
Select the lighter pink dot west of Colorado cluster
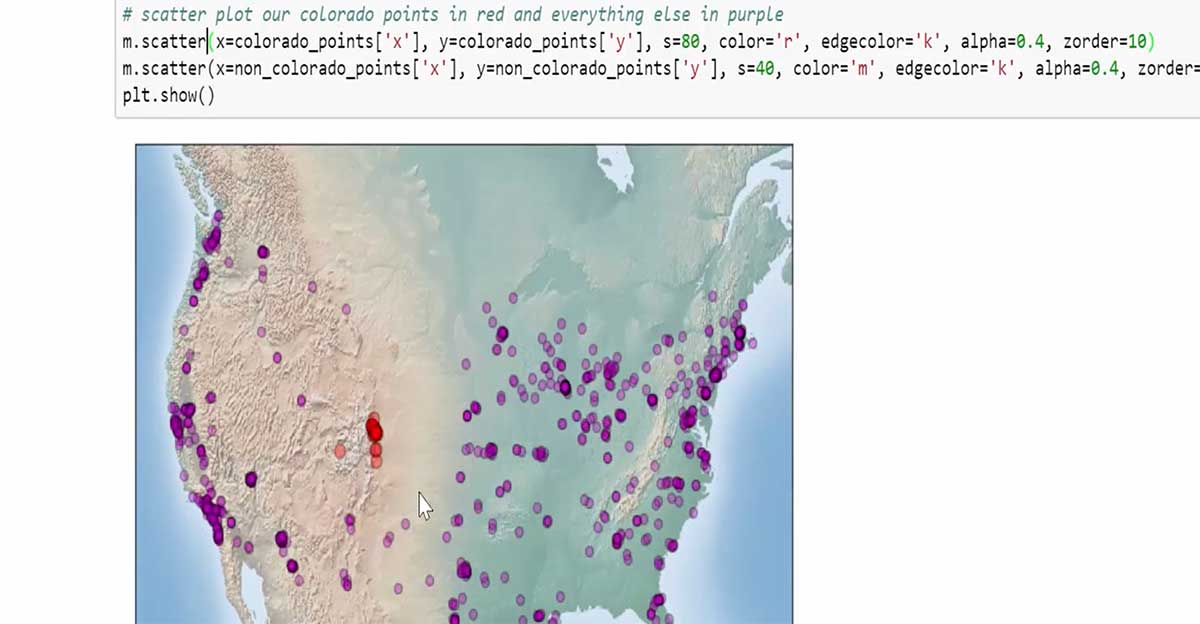[x=341, y=452]
